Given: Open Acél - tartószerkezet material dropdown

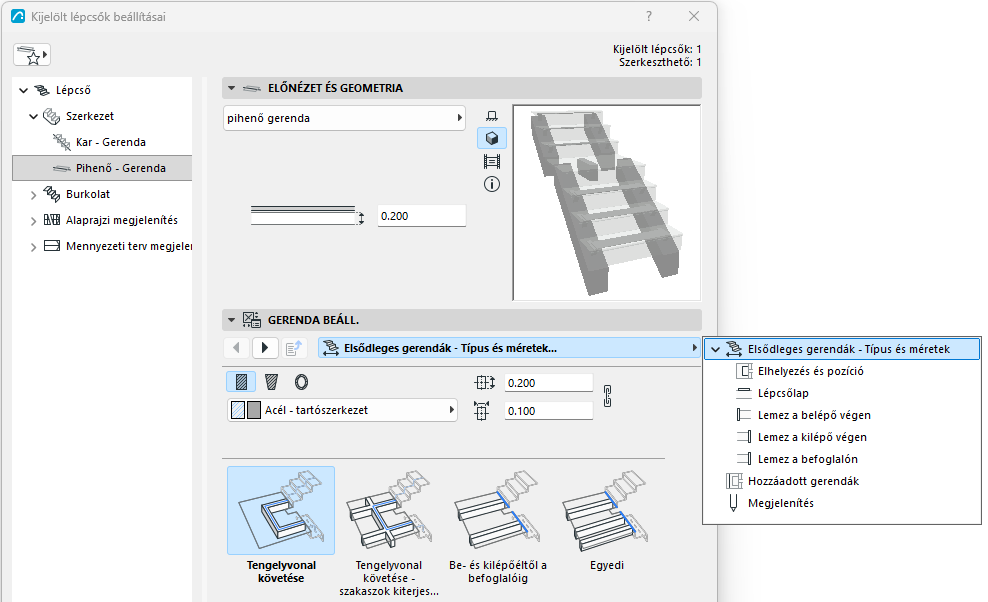Looking at the screenshot, I should [x=342, y=410].
